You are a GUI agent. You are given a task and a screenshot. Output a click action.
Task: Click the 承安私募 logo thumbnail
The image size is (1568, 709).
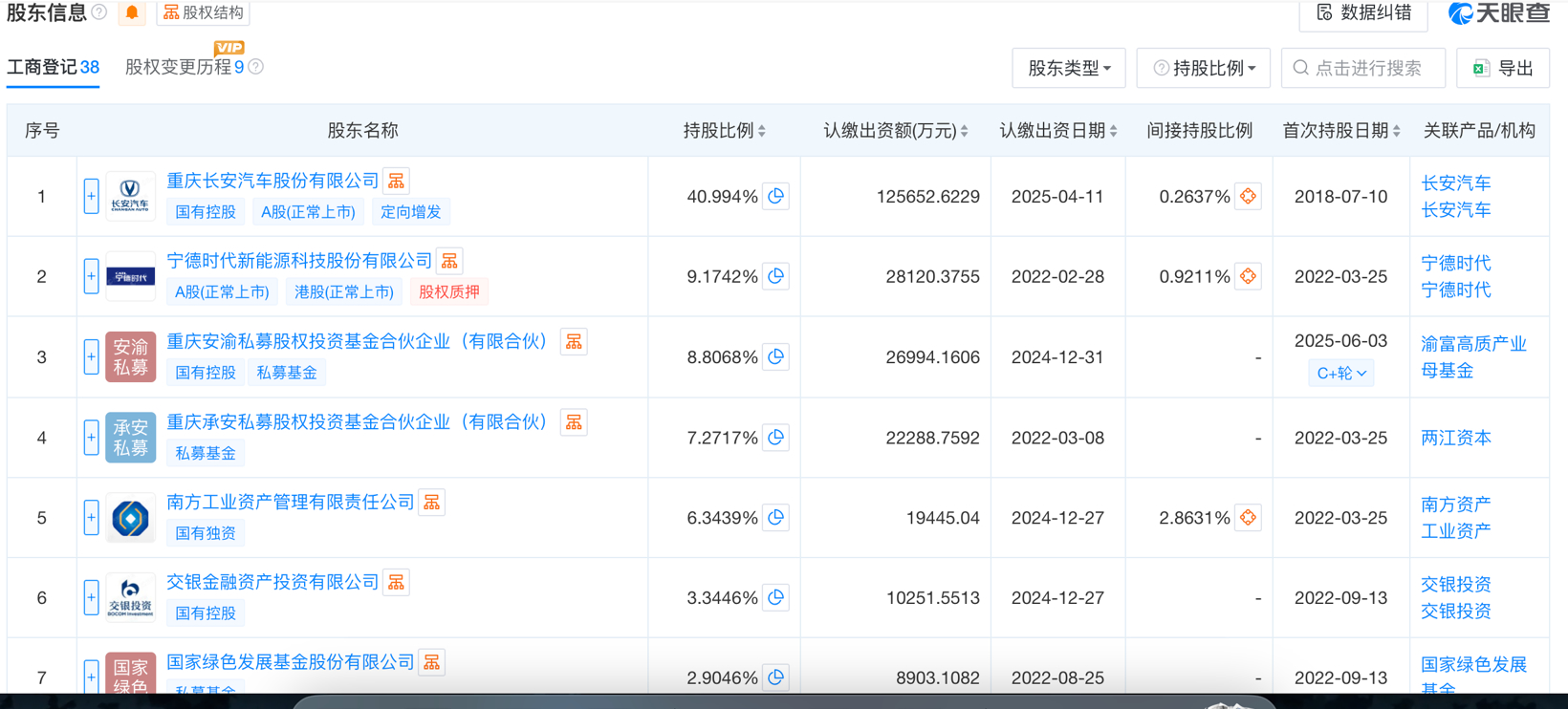pos(130,437)
